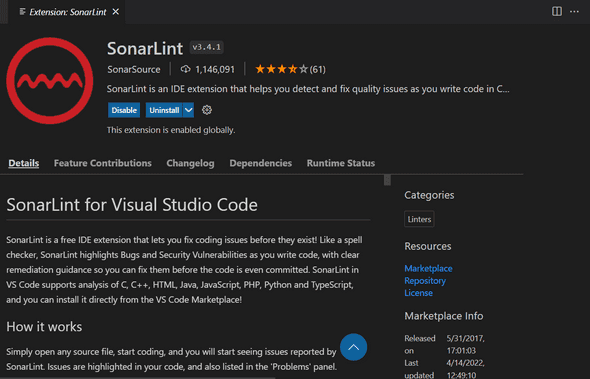The height and width of the screenshot is (379, 590).
Task: Select the Extension: SonarLint editor tab
Action: point(68,12)
